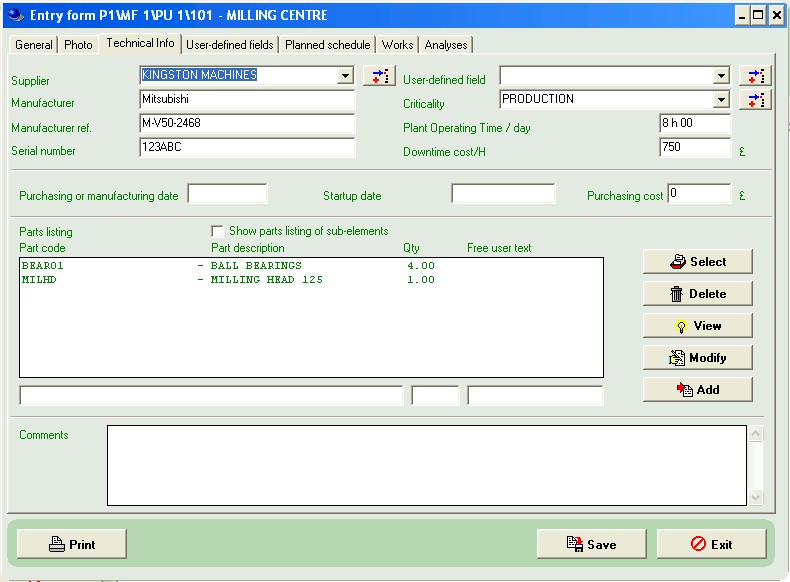The height and width of the screenshot is (582, 790).
Task: Click the Exit button
Action: tap(711, 544)
